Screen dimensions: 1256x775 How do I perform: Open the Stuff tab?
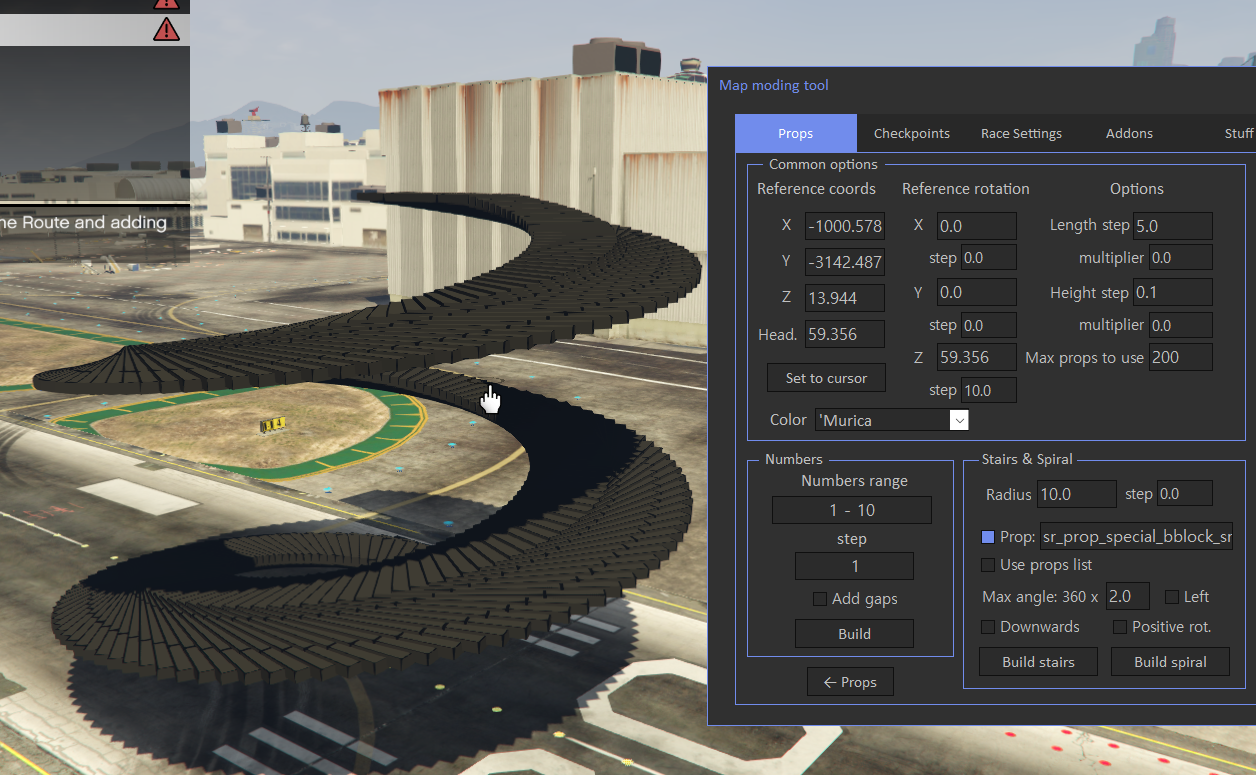point(1238,133)
